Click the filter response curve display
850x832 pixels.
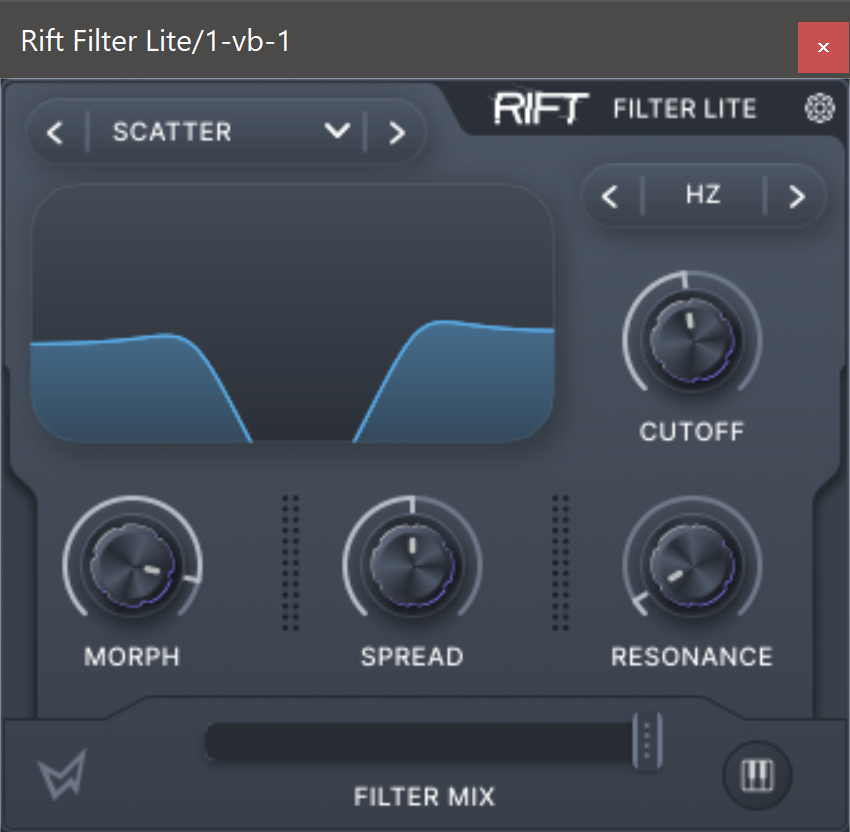pyautogui.click(x=293, y=313)
